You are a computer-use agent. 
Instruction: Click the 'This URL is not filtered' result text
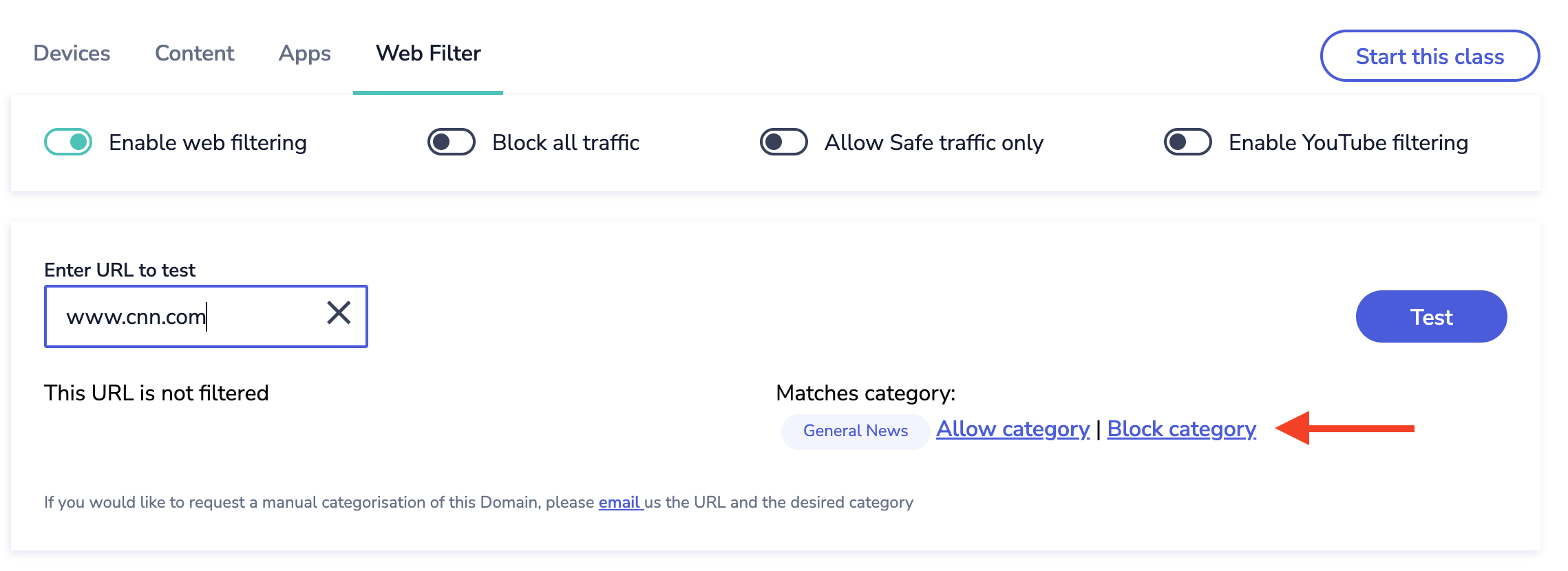(156, 394)
